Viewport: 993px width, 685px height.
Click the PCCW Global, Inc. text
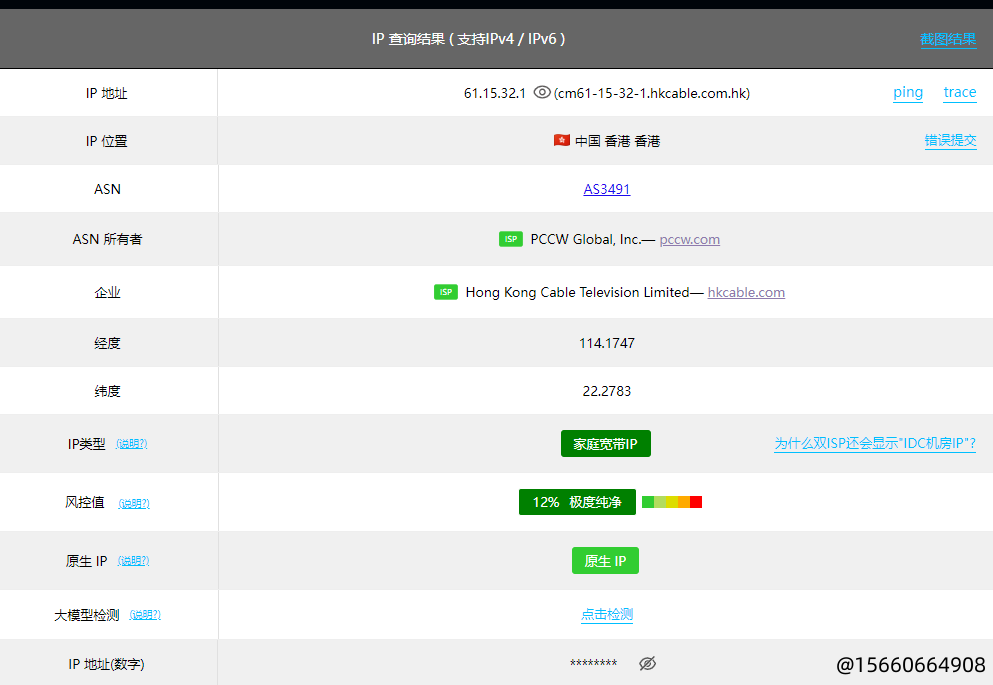(585, 239)
